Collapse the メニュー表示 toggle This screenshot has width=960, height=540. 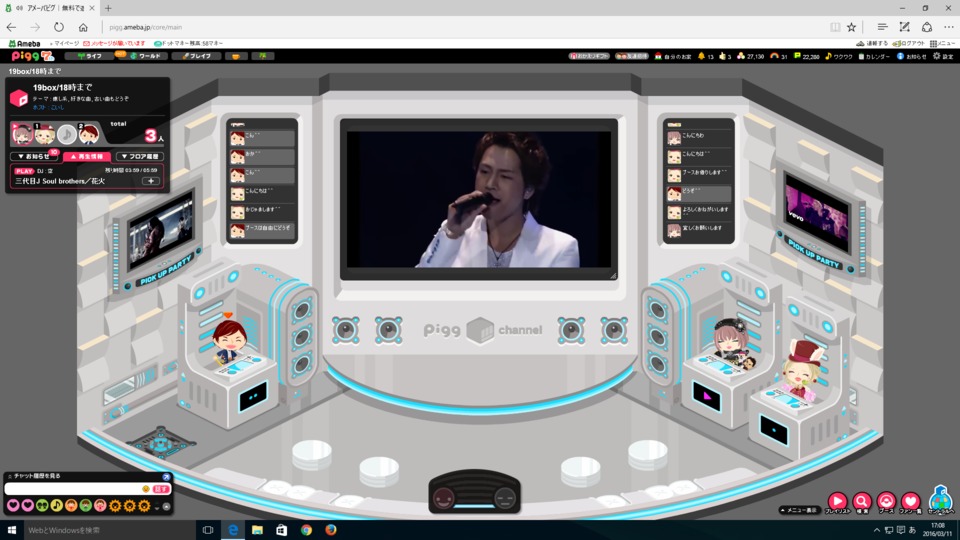click(x=798, y=510)
